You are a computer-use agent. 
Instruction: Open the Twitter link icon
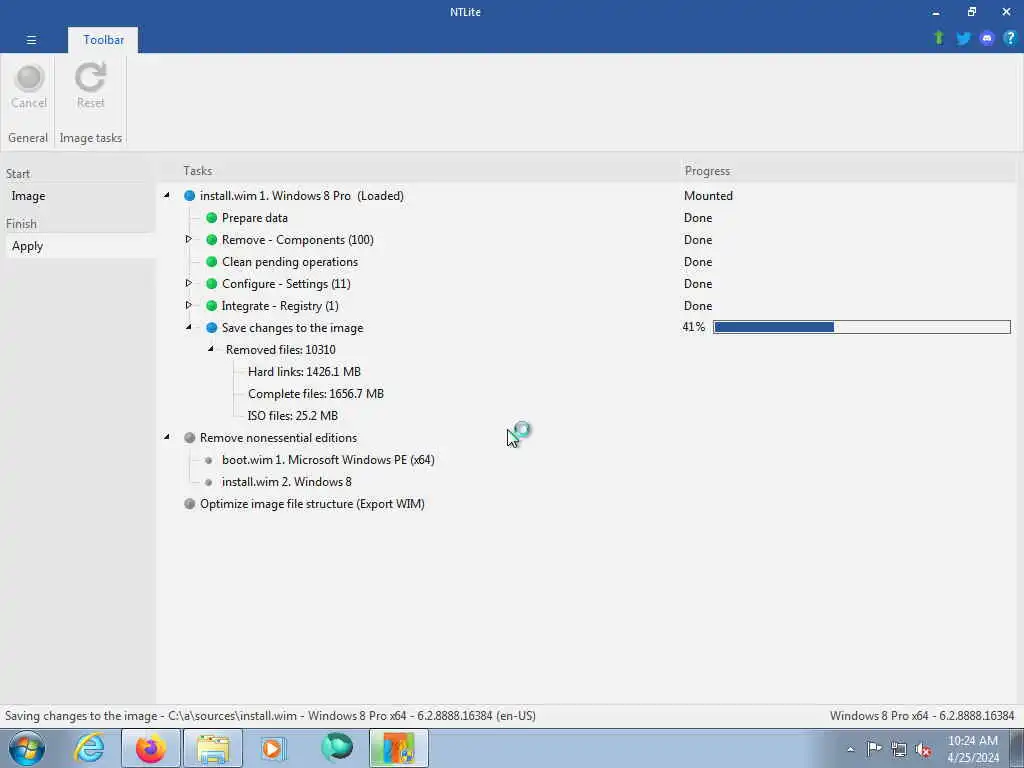tap(963, 38)
